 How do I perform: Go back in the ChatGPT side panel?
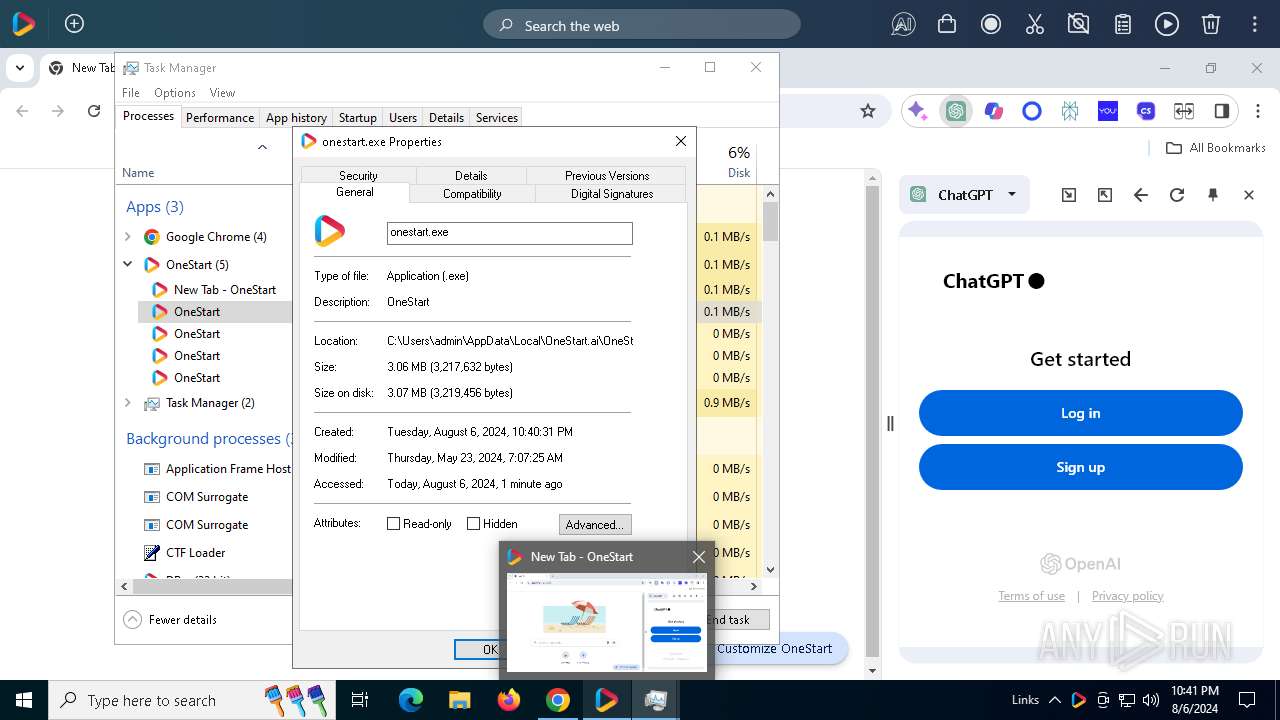click(x=1141, y=195)
